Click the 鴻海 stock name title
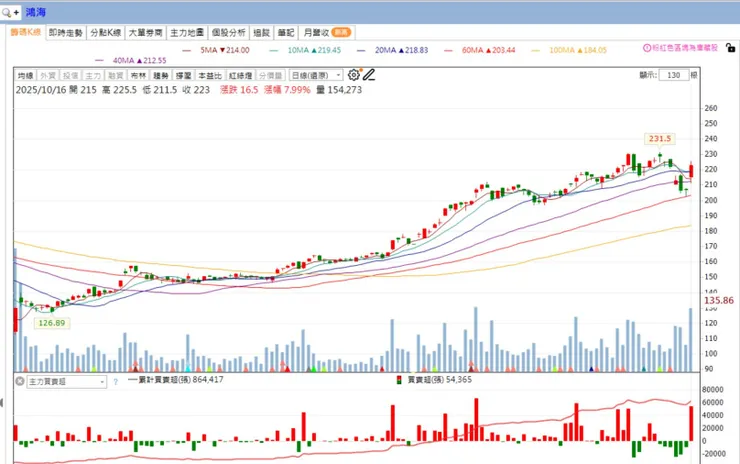 point(35,12)
